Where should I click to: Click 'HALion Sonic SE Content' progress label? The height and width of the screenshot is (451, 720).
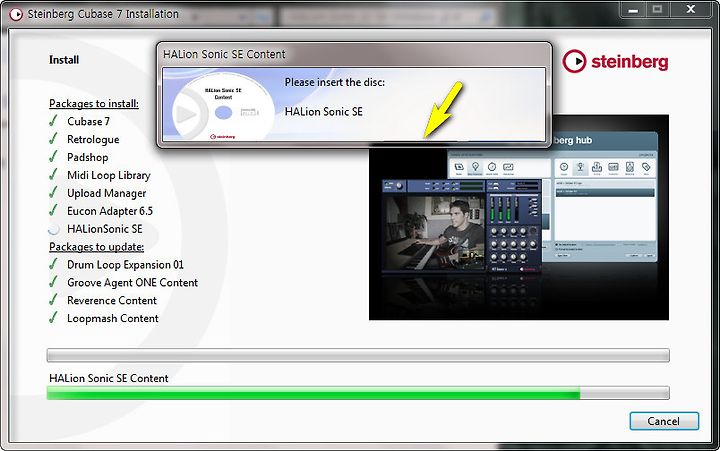(x=109, y=378)
